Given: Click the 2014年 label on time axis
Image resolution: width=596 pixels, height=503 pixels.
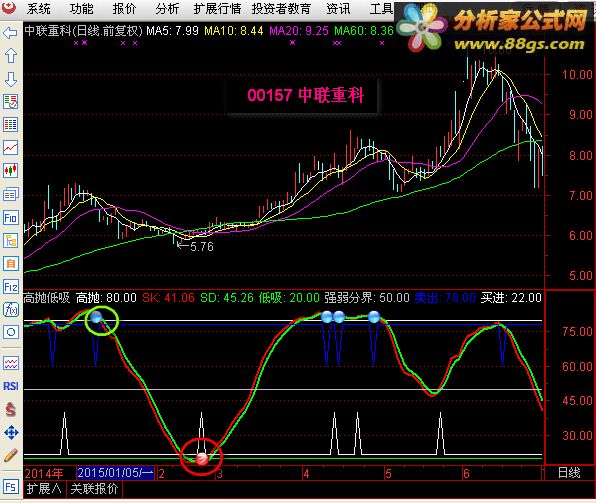Looking at the screenshot, I should [44, 473].
